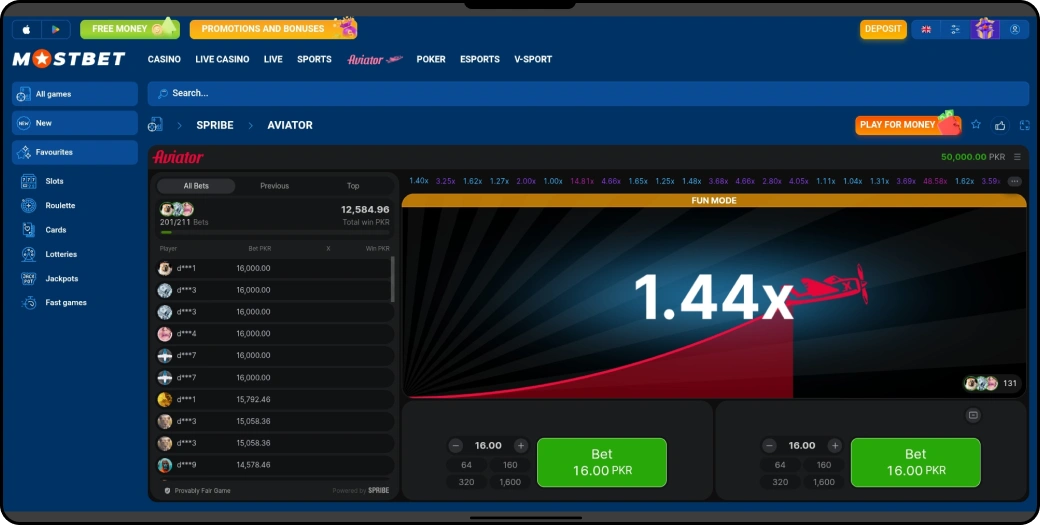Select 1,600 quick bet in left panel
The width and height of the screenshot is (1040, 525).
tap(510, 482)
